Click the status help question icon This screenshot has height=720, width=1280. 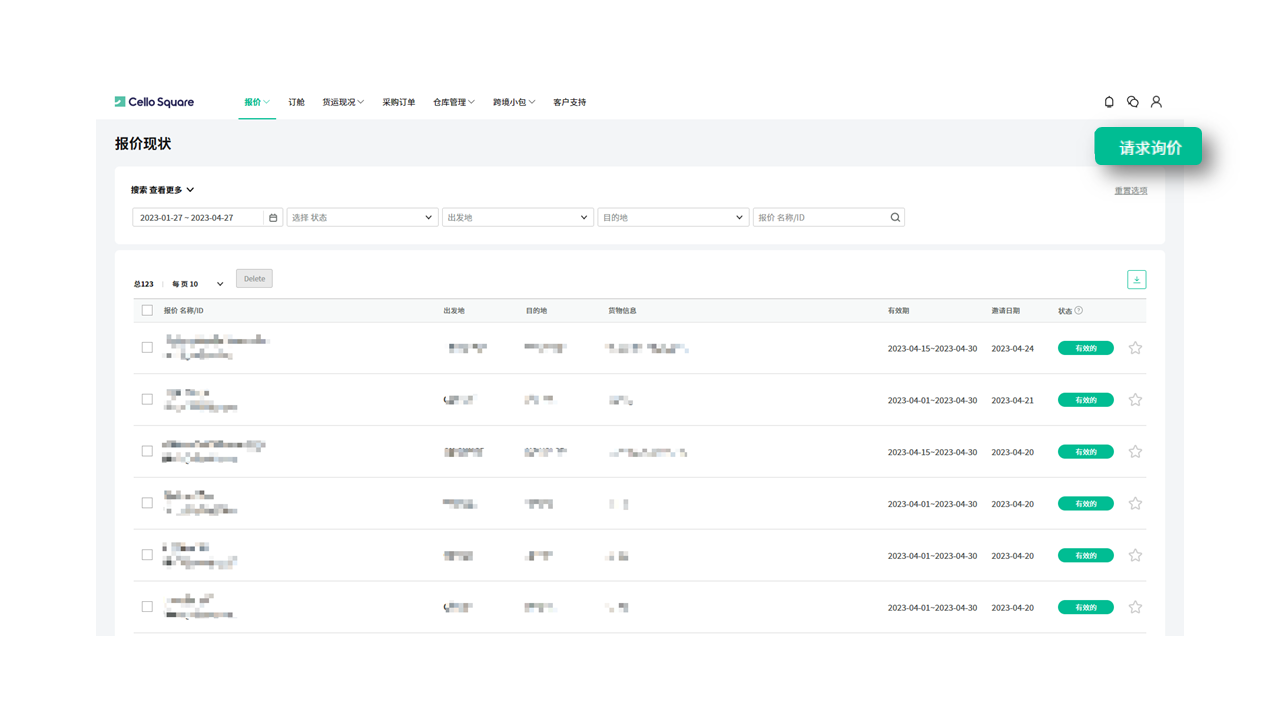pos(1078,311)
